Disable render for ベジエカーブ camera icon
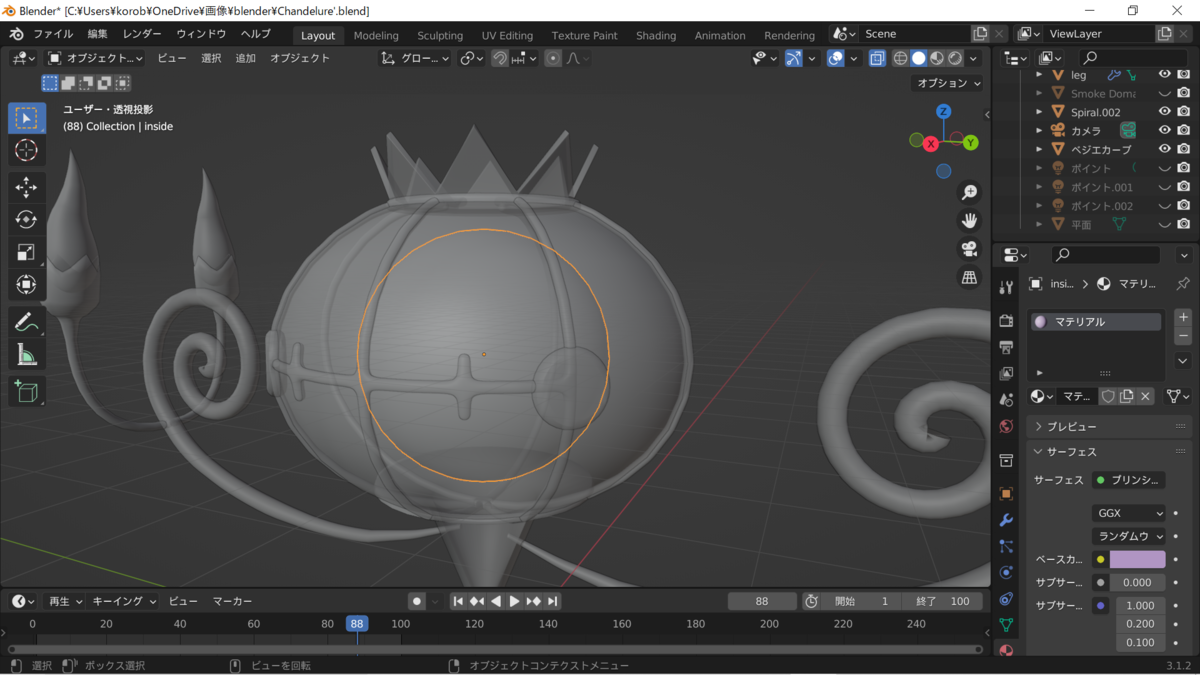The image size is (1200, 675). [1184, 149]
